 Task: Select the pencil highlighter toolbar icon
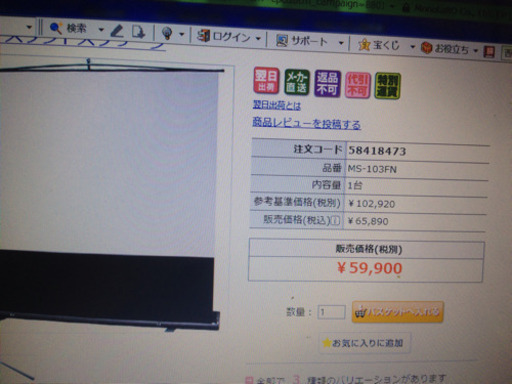116,31
